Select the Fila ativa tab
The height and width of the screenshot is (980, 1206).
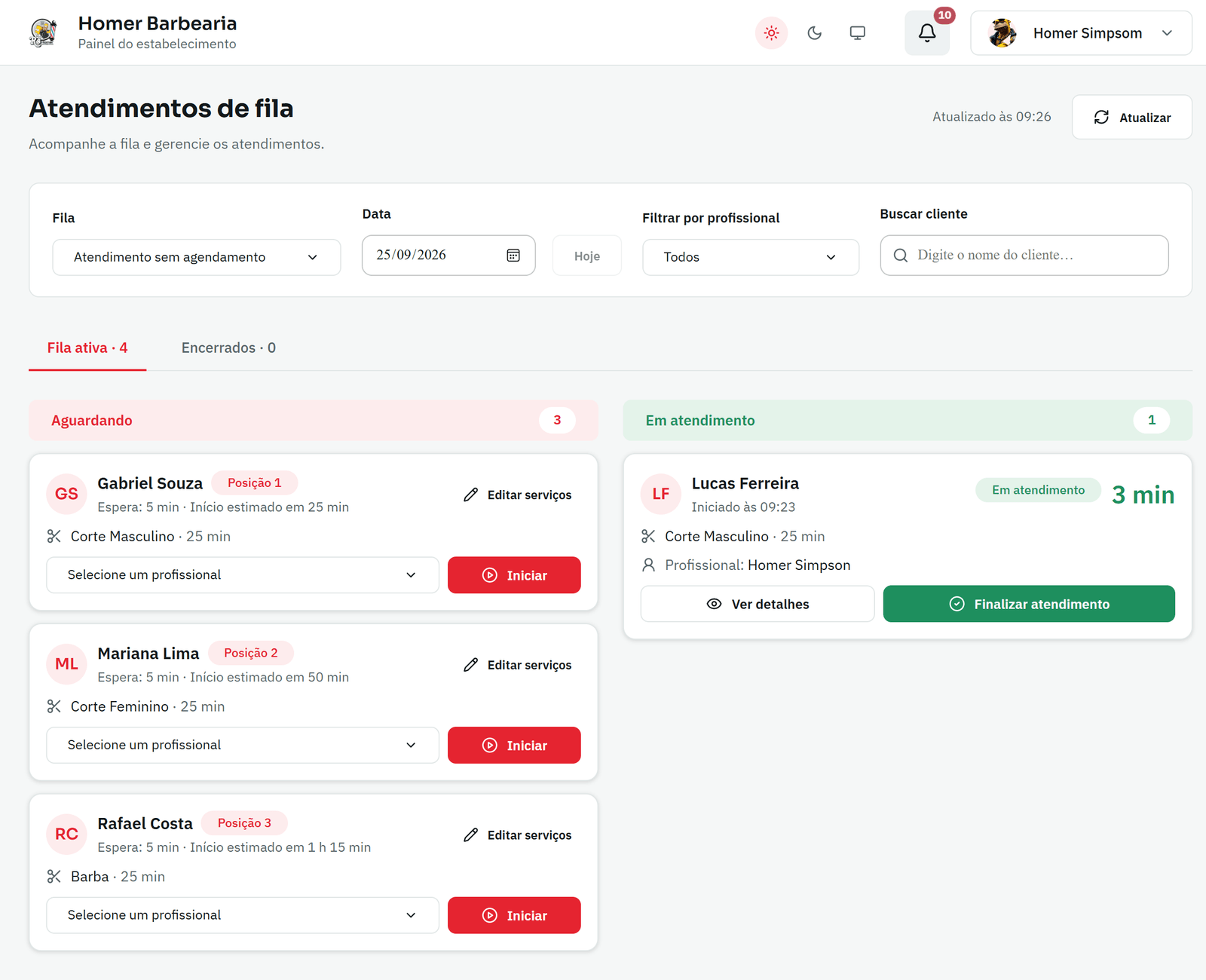(x=87, y=348)
